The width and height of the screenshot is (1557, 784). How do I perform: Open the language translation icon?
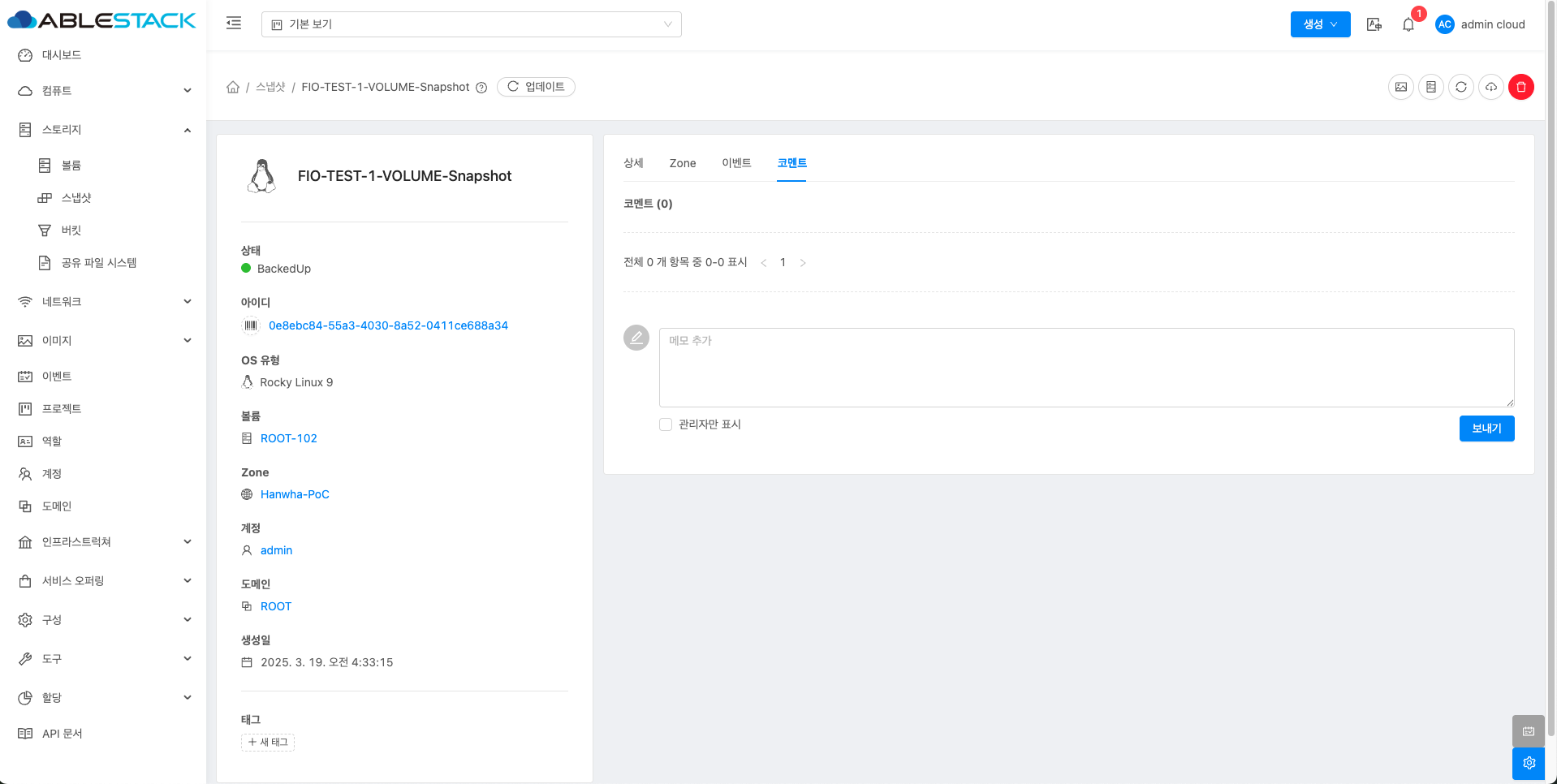click(1374, 24)
